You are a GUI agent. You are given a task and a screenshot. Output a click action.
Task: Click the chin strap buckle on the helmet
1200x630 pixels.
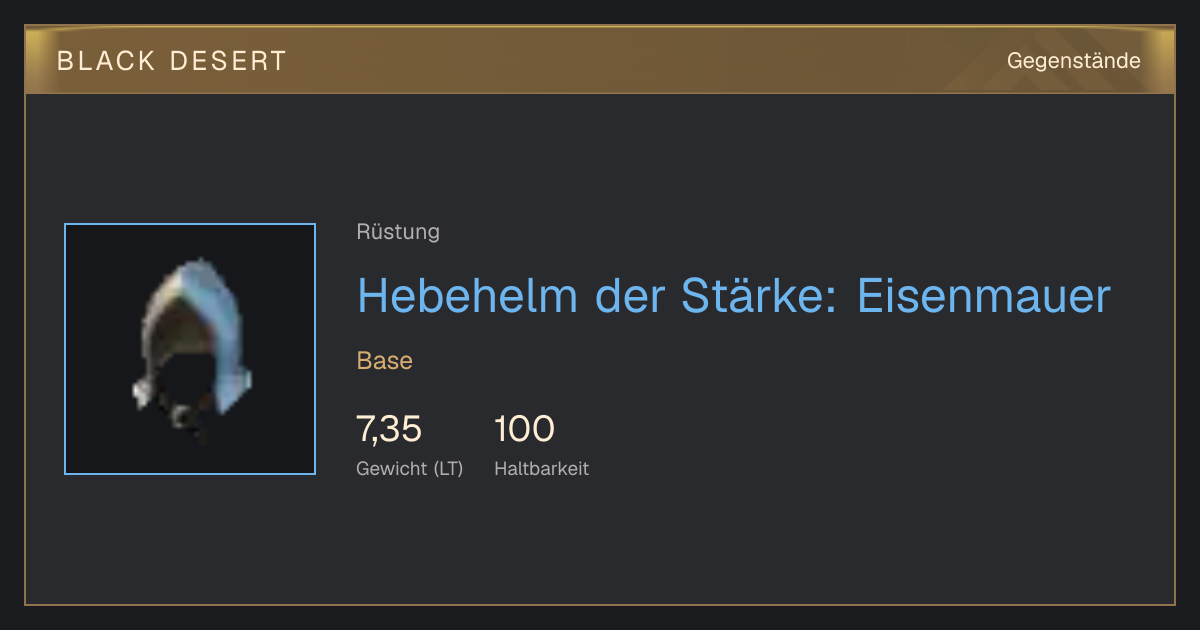click(184, 417)
